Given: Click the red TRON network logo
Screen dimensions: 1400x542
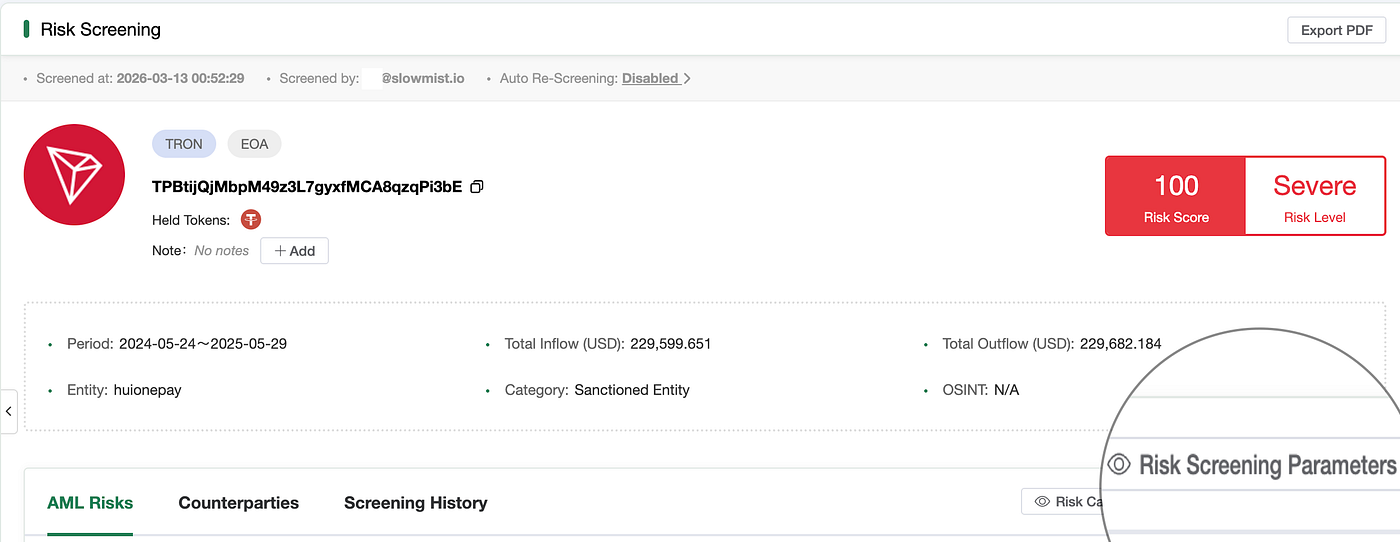Looking at the screenshot, I should click(x=74, y=174).
